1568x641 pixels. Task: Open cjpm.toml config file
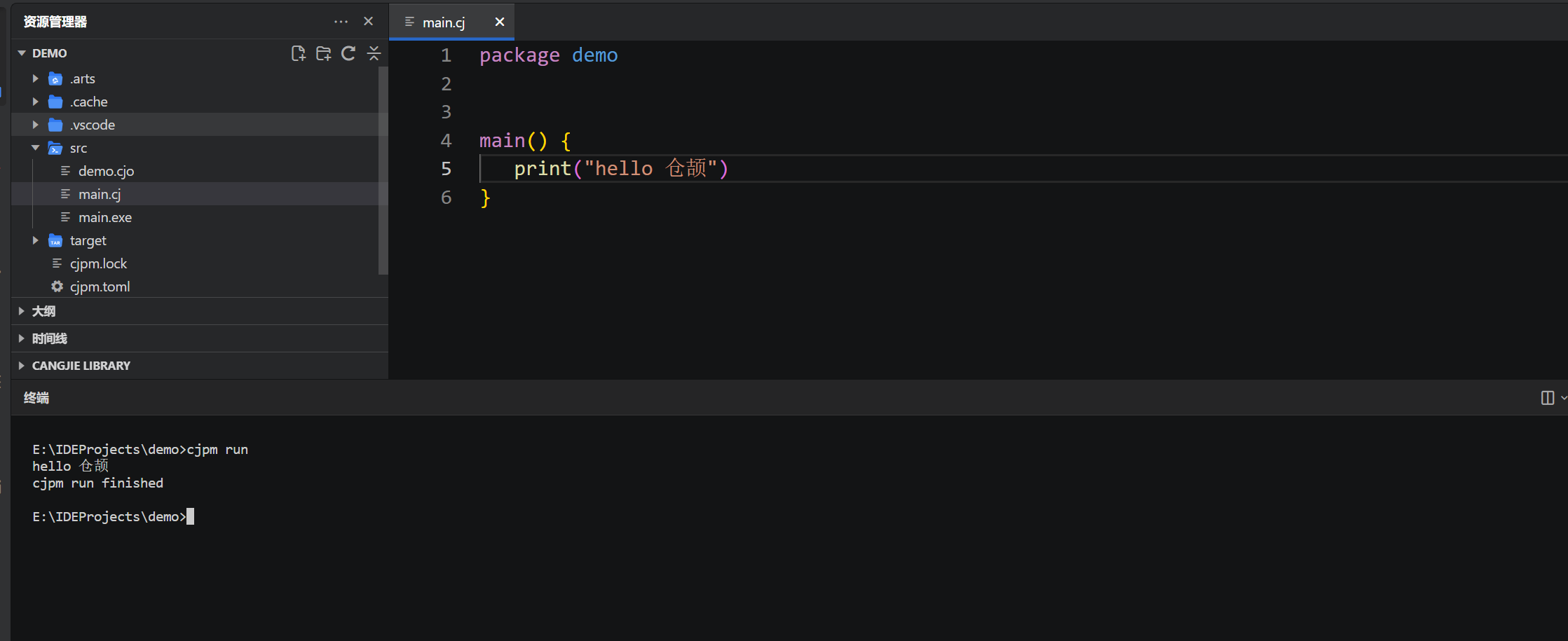tap(199, 287)
